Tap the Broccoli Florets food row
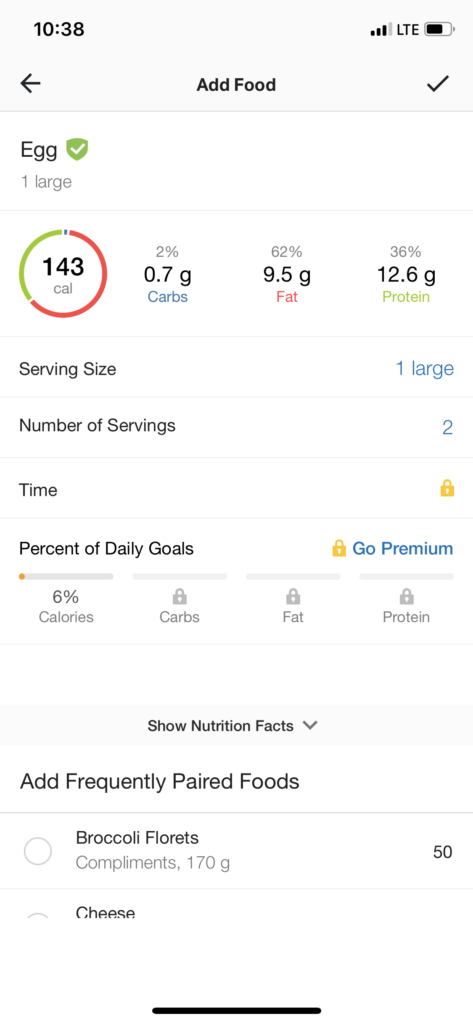The width and height of the screenshot is (473, 1024). click(236, 851)
